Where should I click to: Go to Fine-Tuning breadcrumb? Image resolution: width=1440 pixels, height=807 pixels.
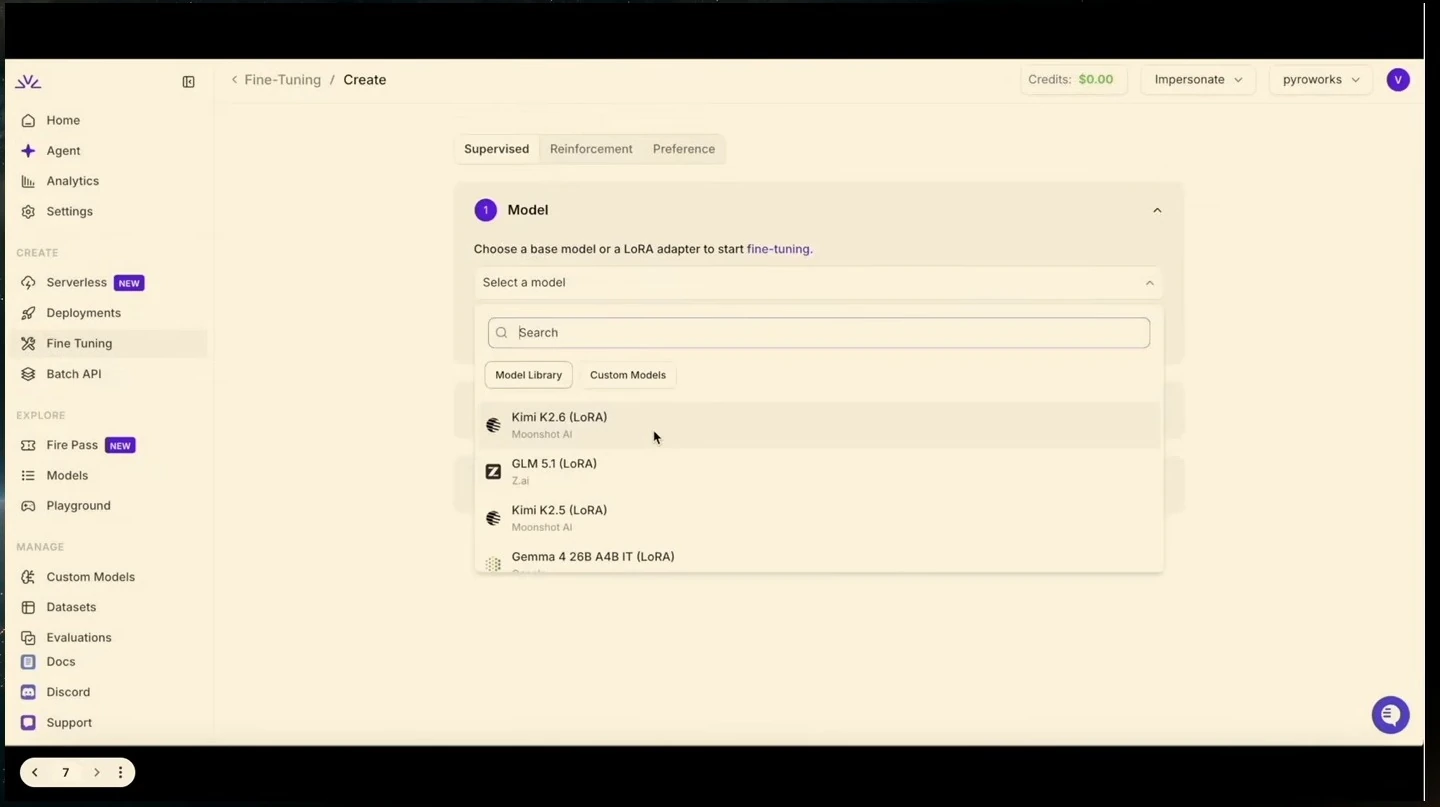pyautogui.click(x=283, y=80)
